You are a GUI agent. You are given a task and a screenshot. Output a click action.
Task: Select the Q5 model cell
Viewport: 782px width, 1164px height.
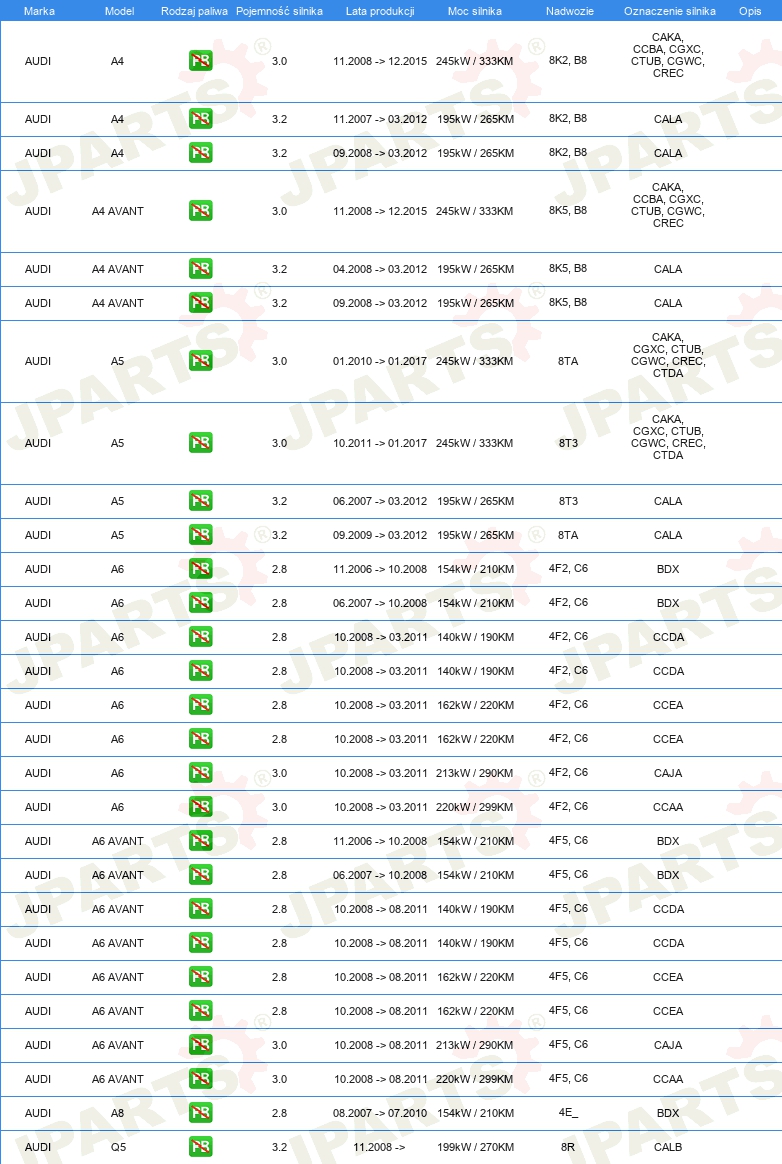pos(119,1147)
